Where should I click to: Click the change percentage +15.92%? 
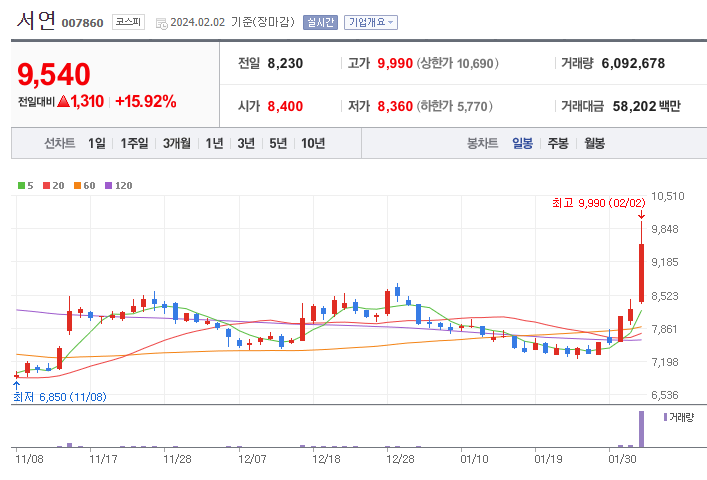click(146, 101)
